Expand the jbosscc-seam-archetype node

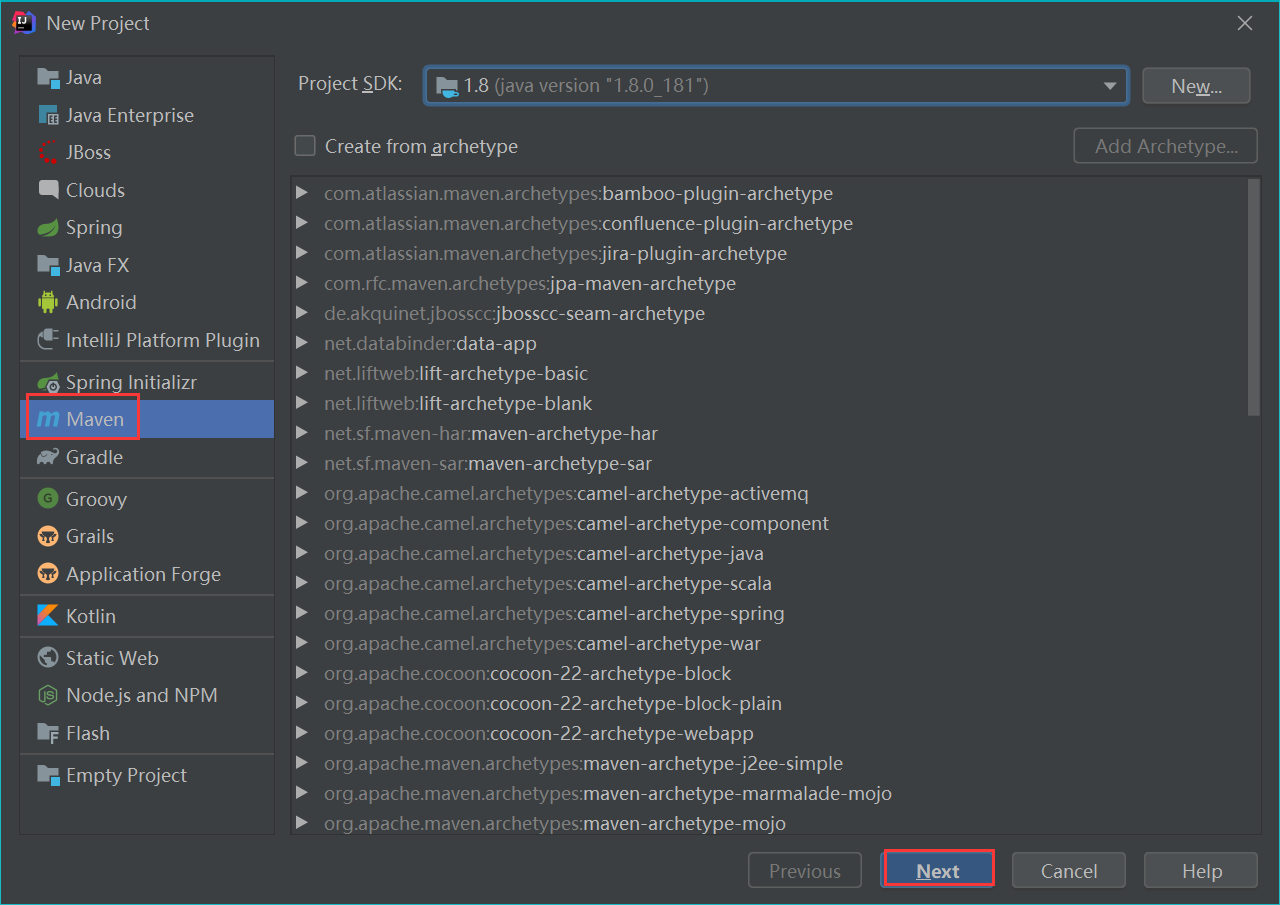pos(302,313)
